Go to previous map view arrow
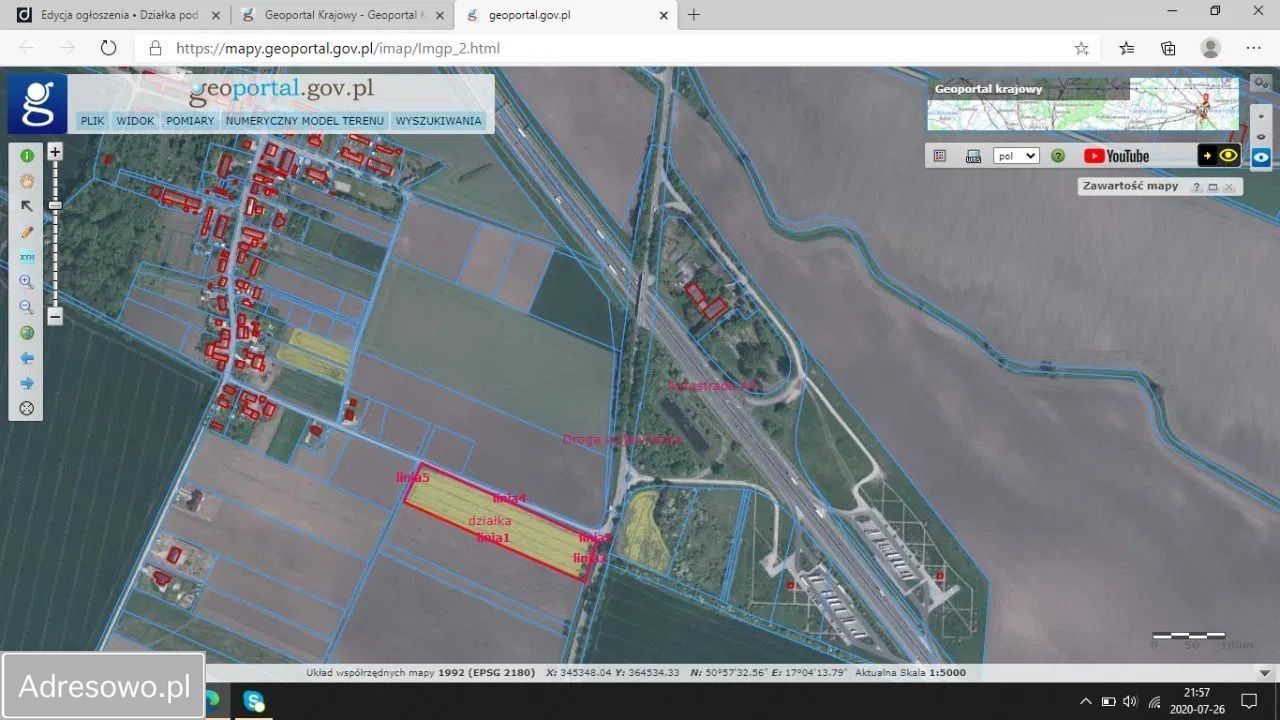The width and height of the screenshot is (1280, 720). click(27, 358)
